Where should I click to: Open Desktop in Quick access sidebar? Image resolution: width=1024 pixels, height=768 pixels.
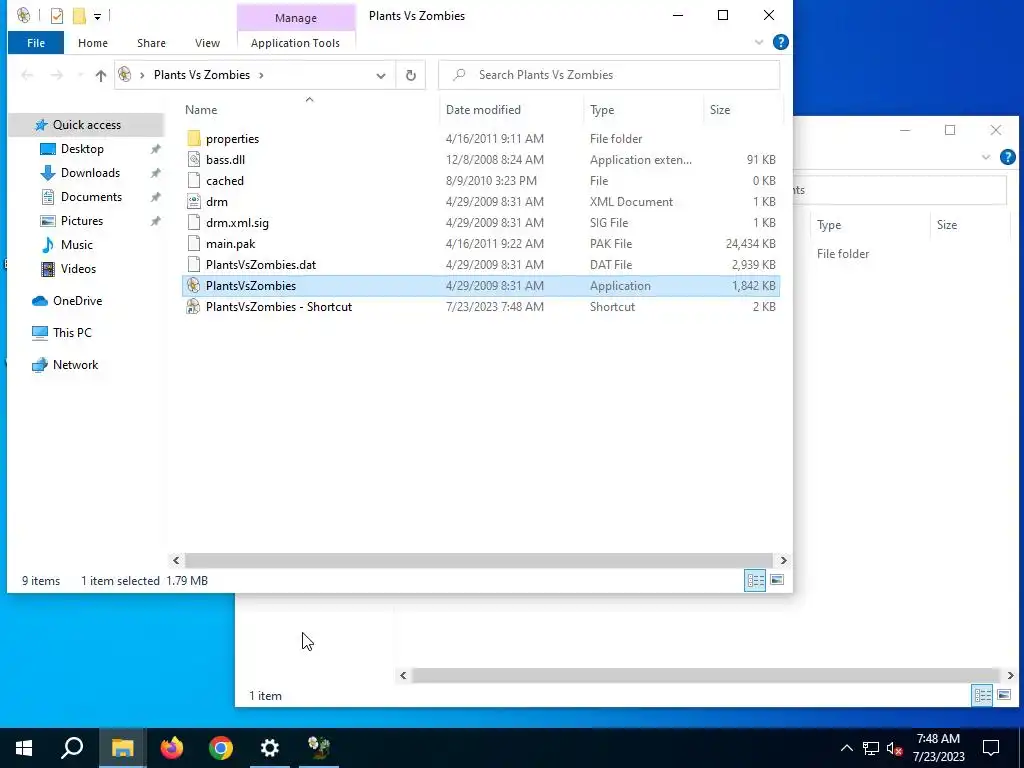82,149
